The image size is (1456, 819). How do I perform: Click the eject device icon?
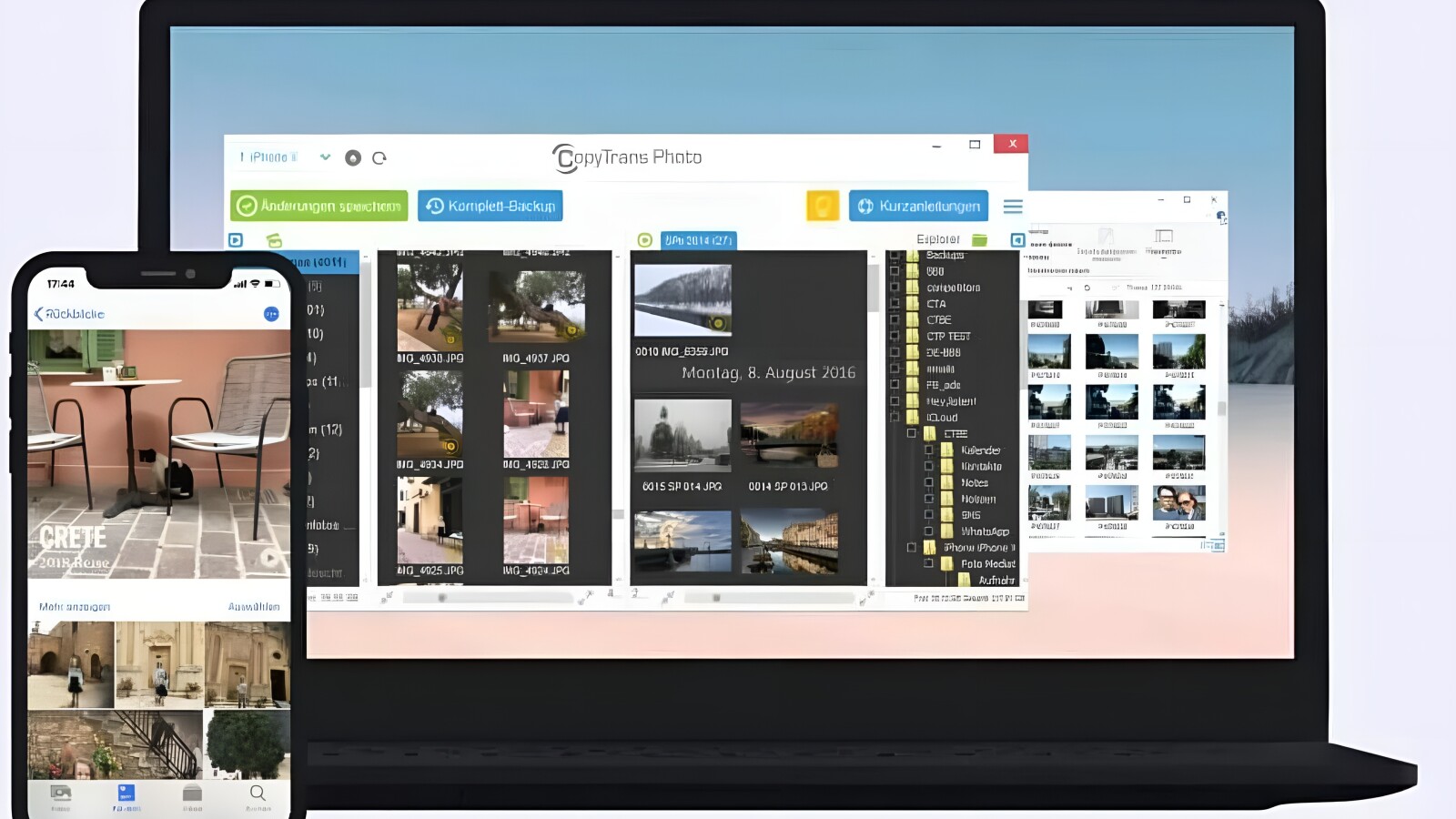tap(353, 157)
